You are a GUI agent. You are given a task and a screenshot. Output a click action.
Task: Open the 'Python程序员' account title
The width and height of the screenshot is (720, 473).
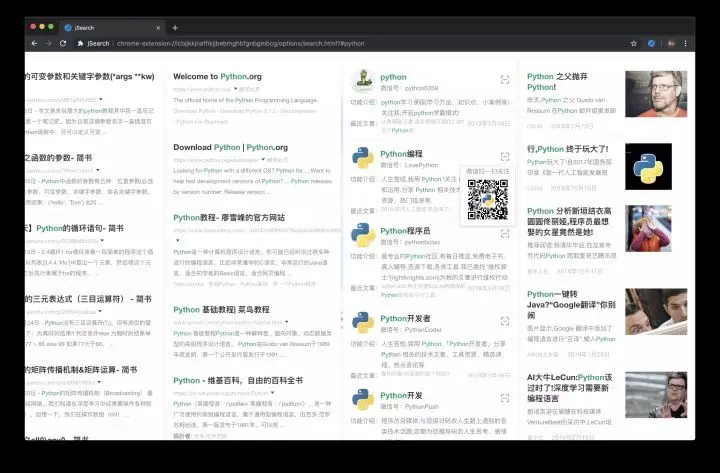point(405,231)
